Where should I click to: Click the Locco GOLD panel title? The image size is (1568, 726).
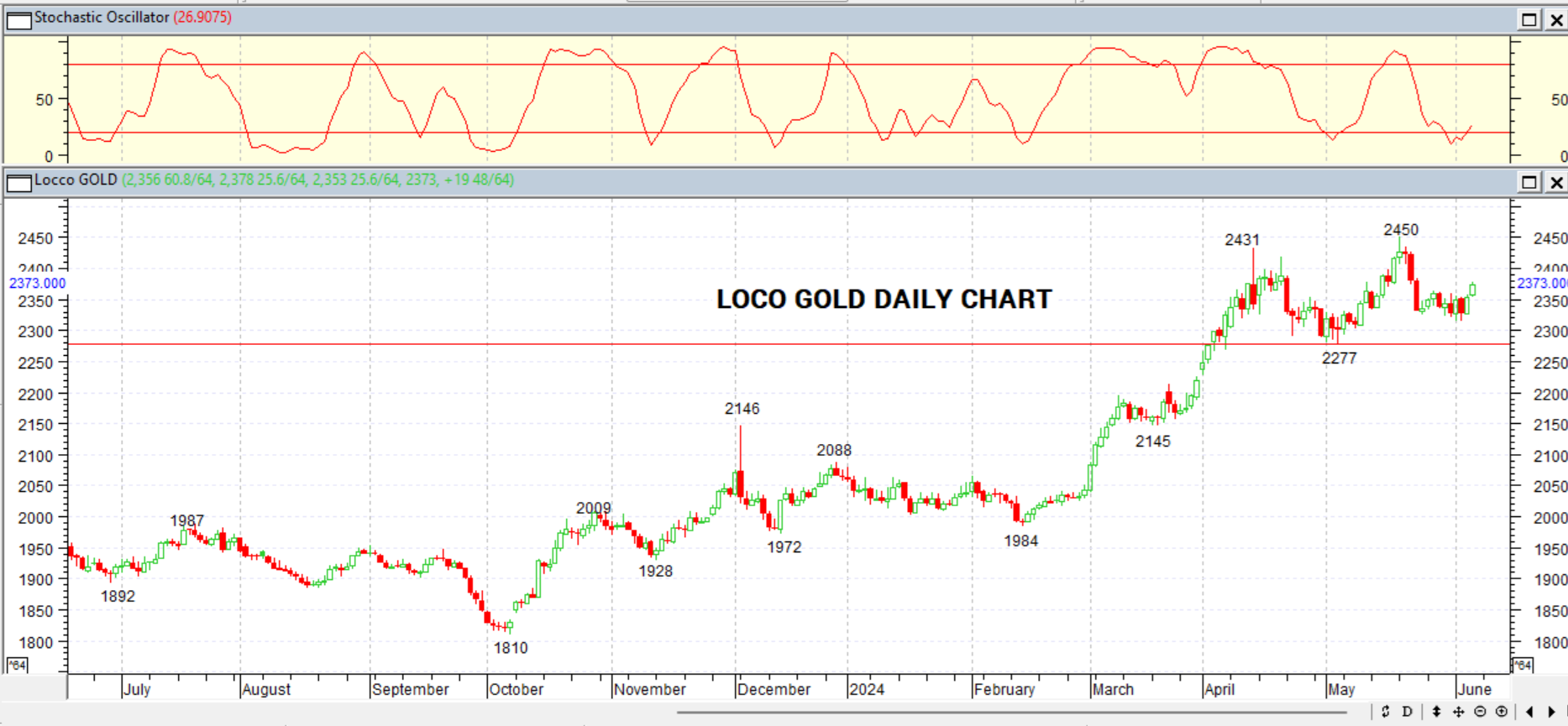point(76,180)
